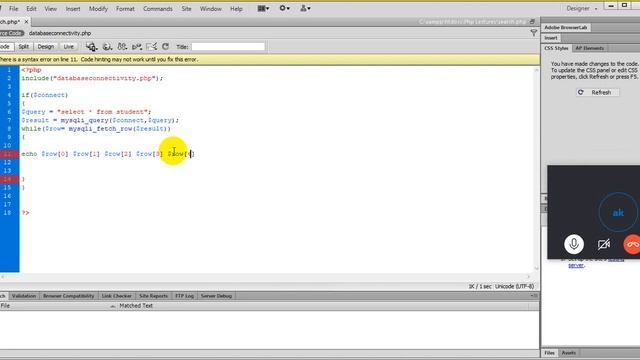This screenshot has width=640, height=360.
Task: Click the 'ak' avatar circle
Action: pos(618,213)
